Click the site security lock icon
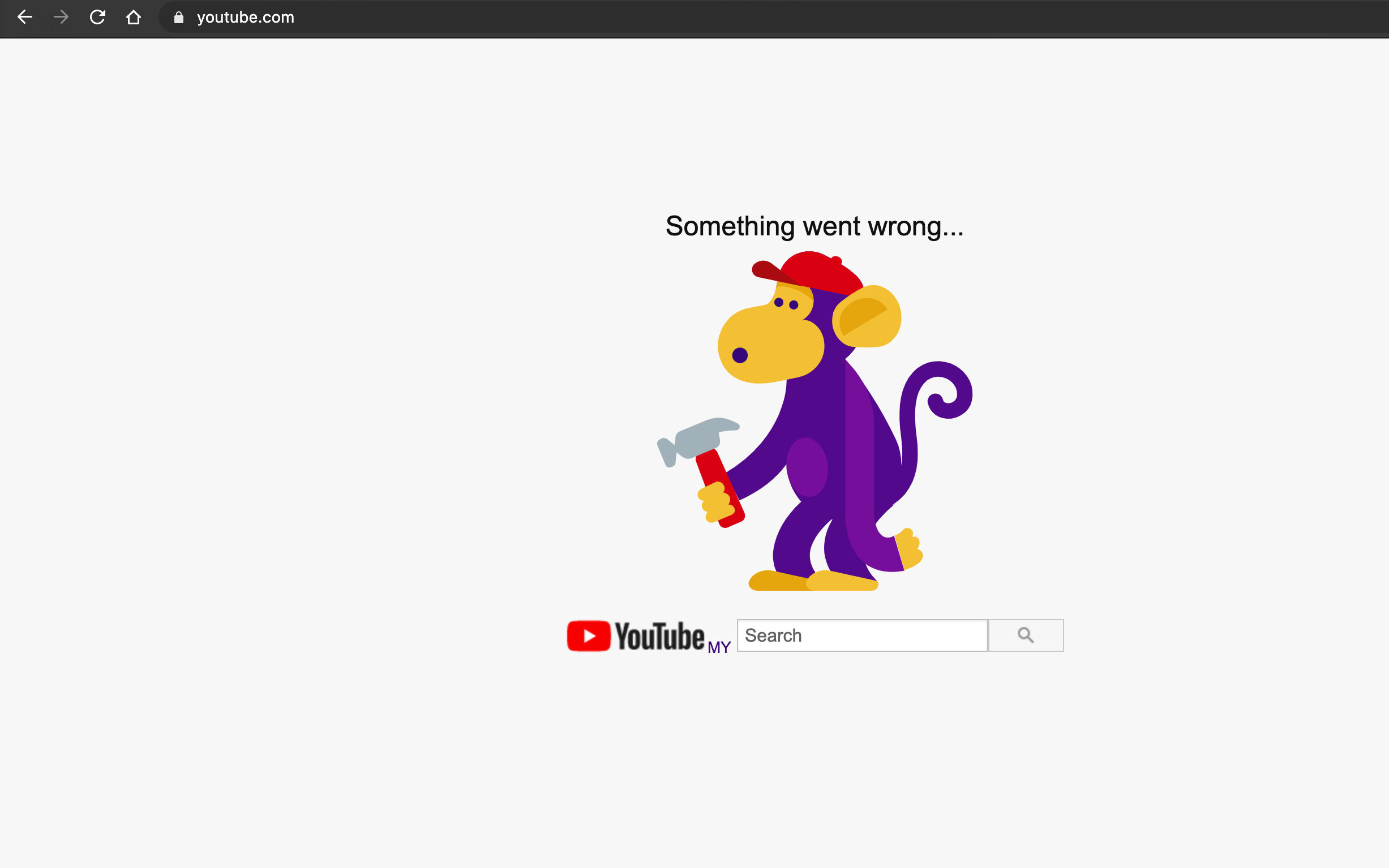Viewport: 1389px width, 868px height. pyautogui.click(x=178, y=18)
